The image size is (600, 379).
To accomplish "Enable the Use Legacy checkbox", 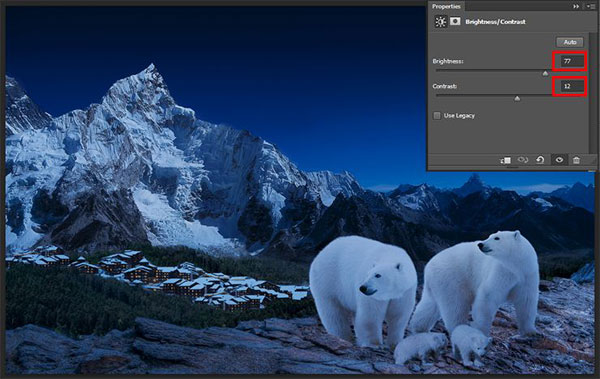I will click(x=437, y=116).
